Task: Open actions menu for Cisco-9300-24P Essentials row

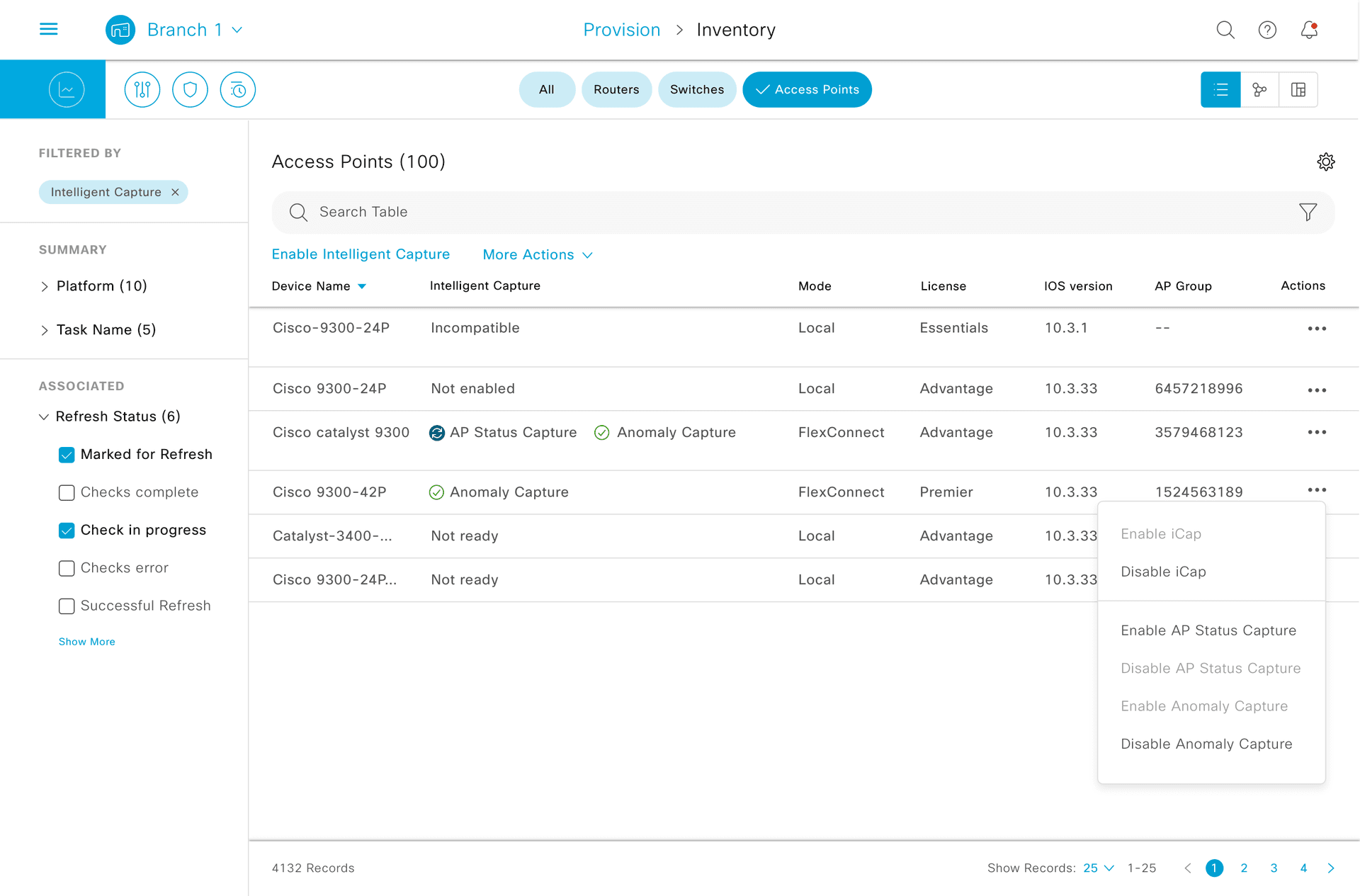Action: (x=1317, y=329)
